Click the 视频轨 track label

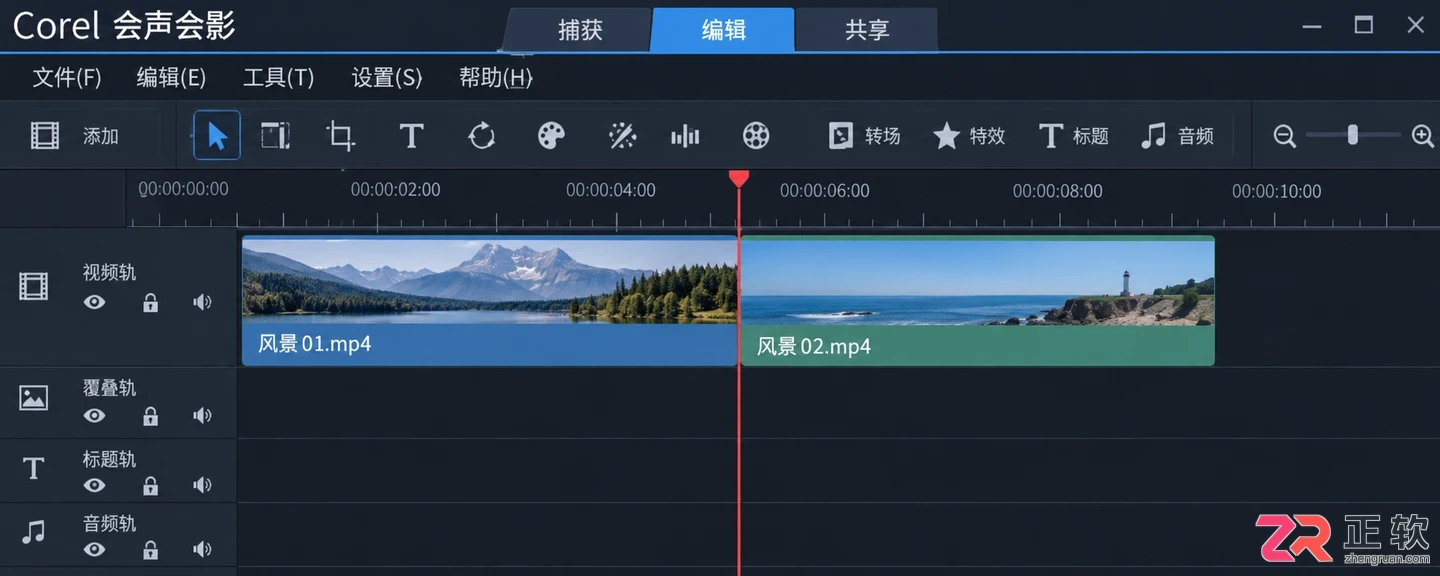pyautogui.click(x=109, y=273)
